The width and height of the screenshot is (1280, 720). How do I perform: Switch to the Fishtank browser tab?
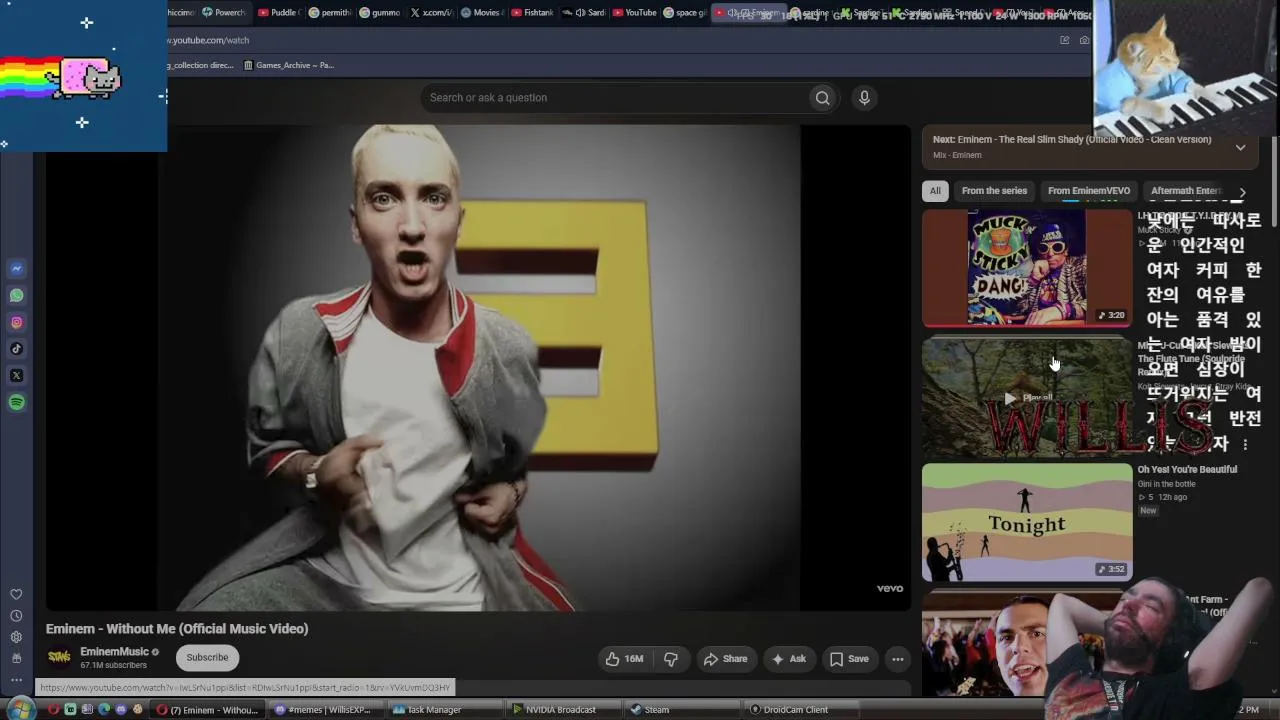point(531,13)
